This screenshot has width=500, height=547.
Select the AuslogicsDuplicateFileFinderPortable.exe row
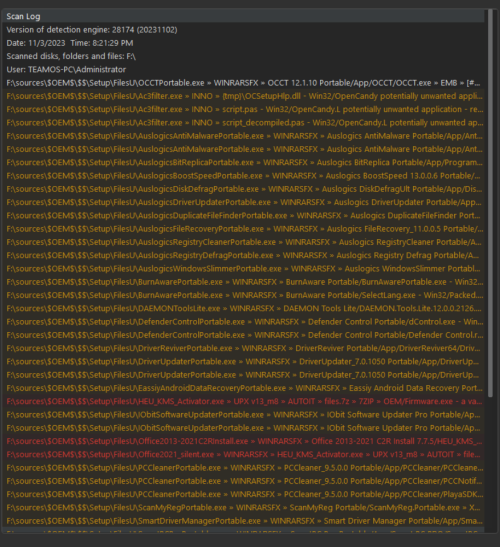pos(243,216)
